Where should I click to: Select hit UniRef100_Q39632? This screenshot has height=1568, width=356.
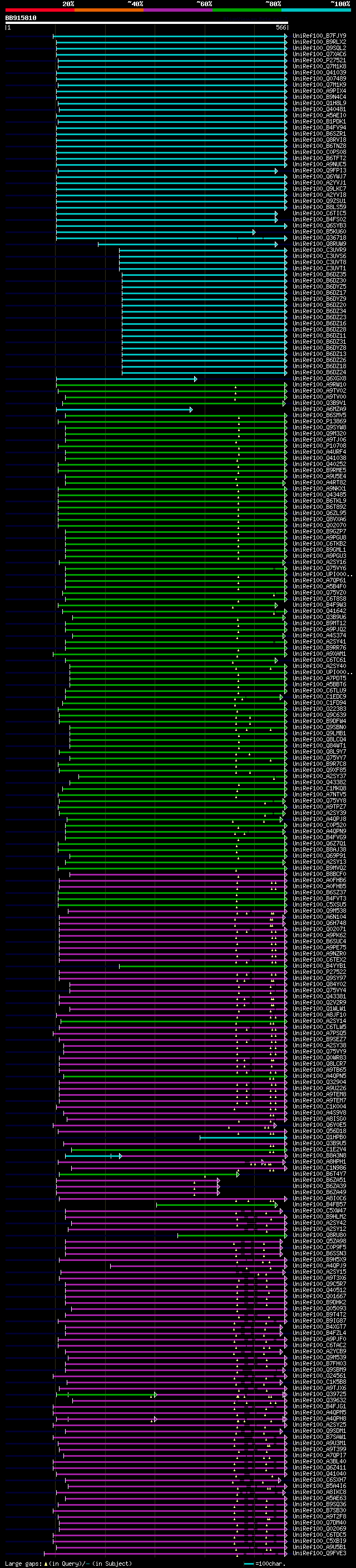319,1401
